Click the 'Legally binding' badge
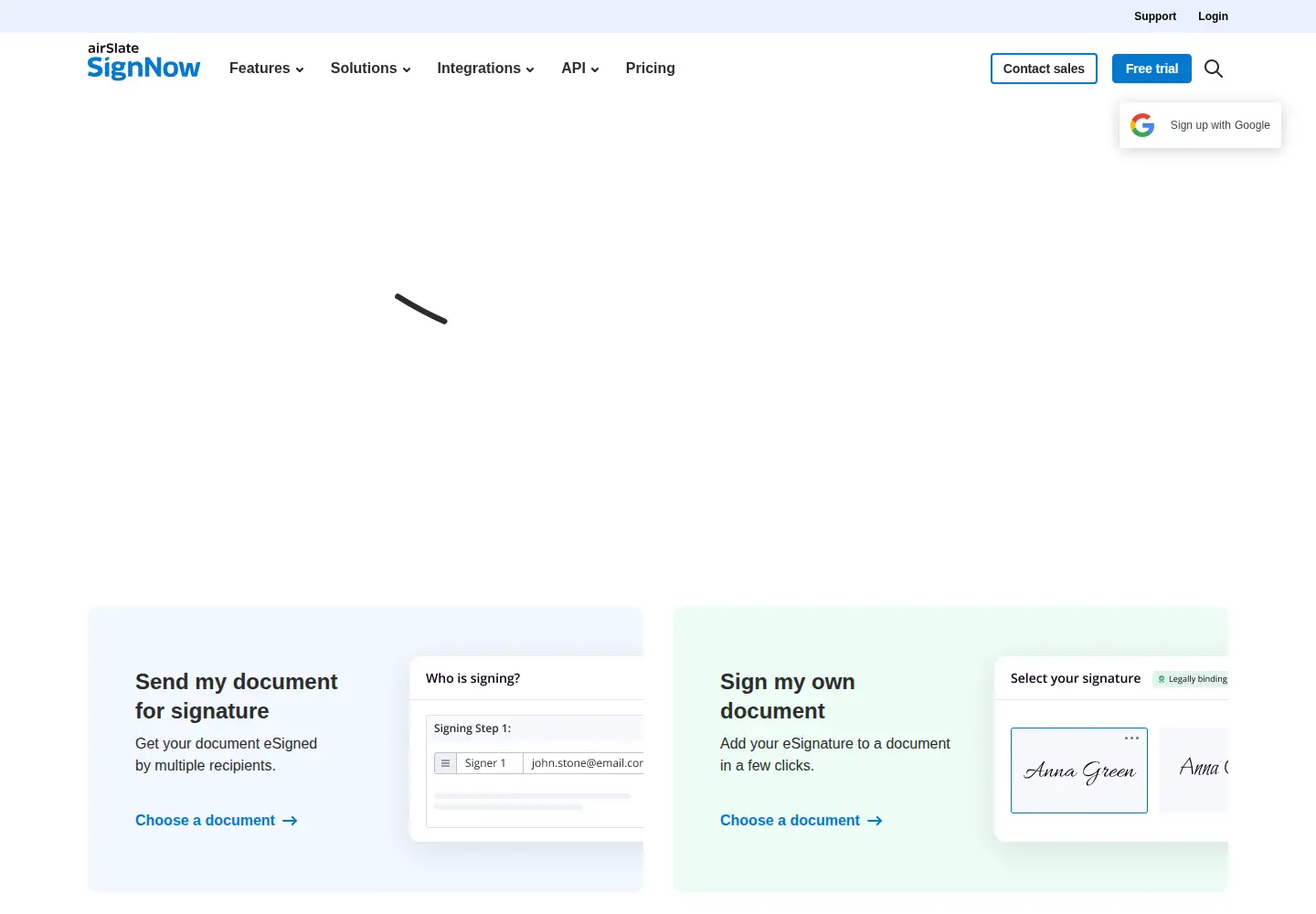Image resolution: width=1316 pixels, height=914 pixels. pos(1192,679)
